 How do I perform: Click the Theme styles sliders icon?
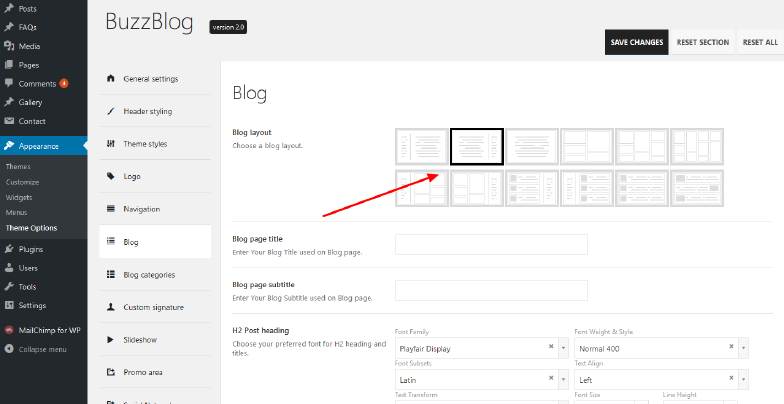pyautogui.click(x=111, y=144)
